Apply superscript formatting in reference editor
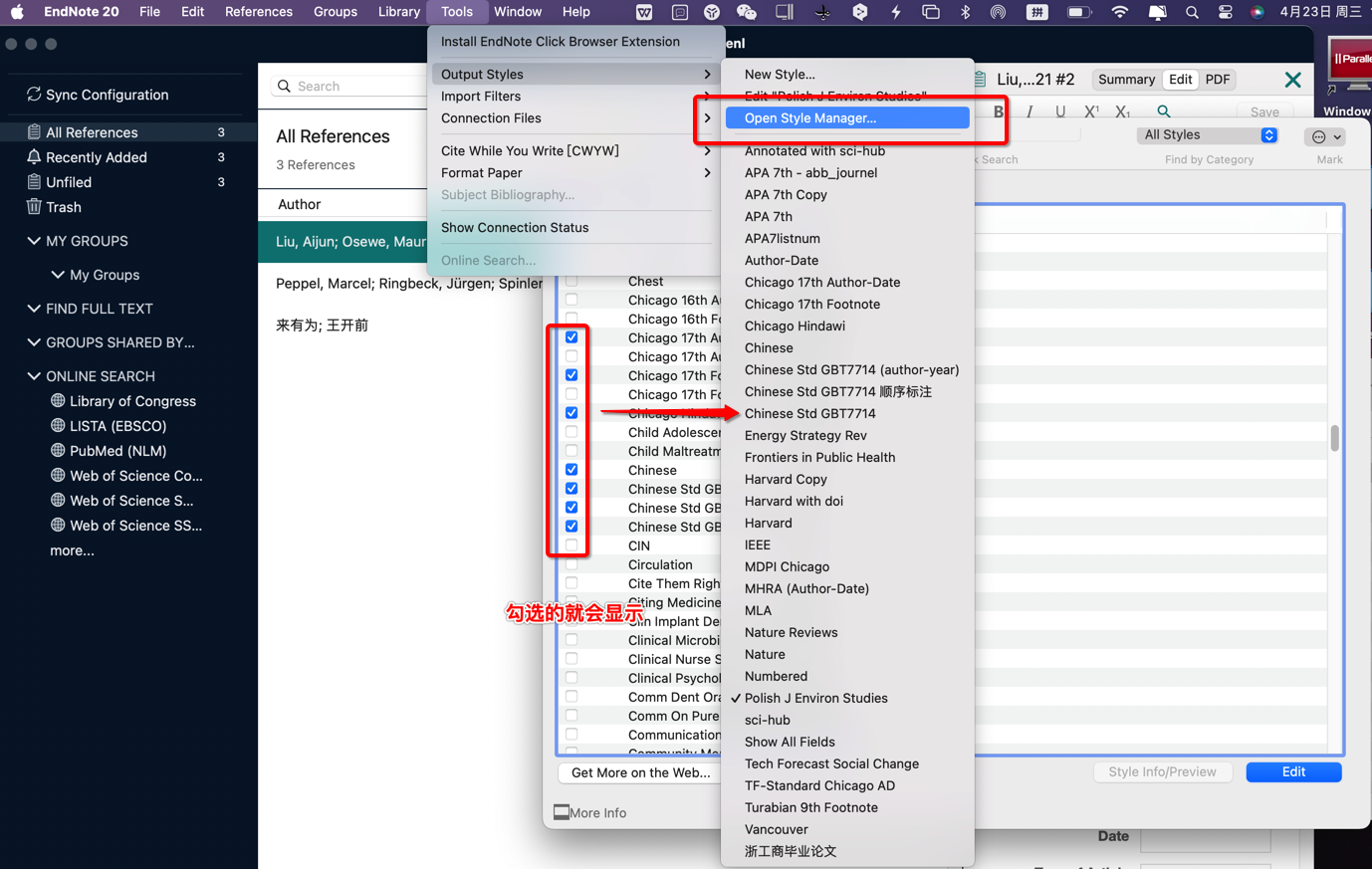The height and width of the screenshot is (869, 1372). [1091, 111]
